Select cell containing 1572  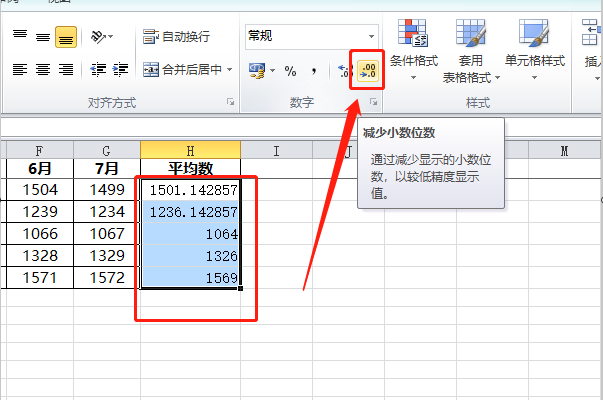click(107, 277)
